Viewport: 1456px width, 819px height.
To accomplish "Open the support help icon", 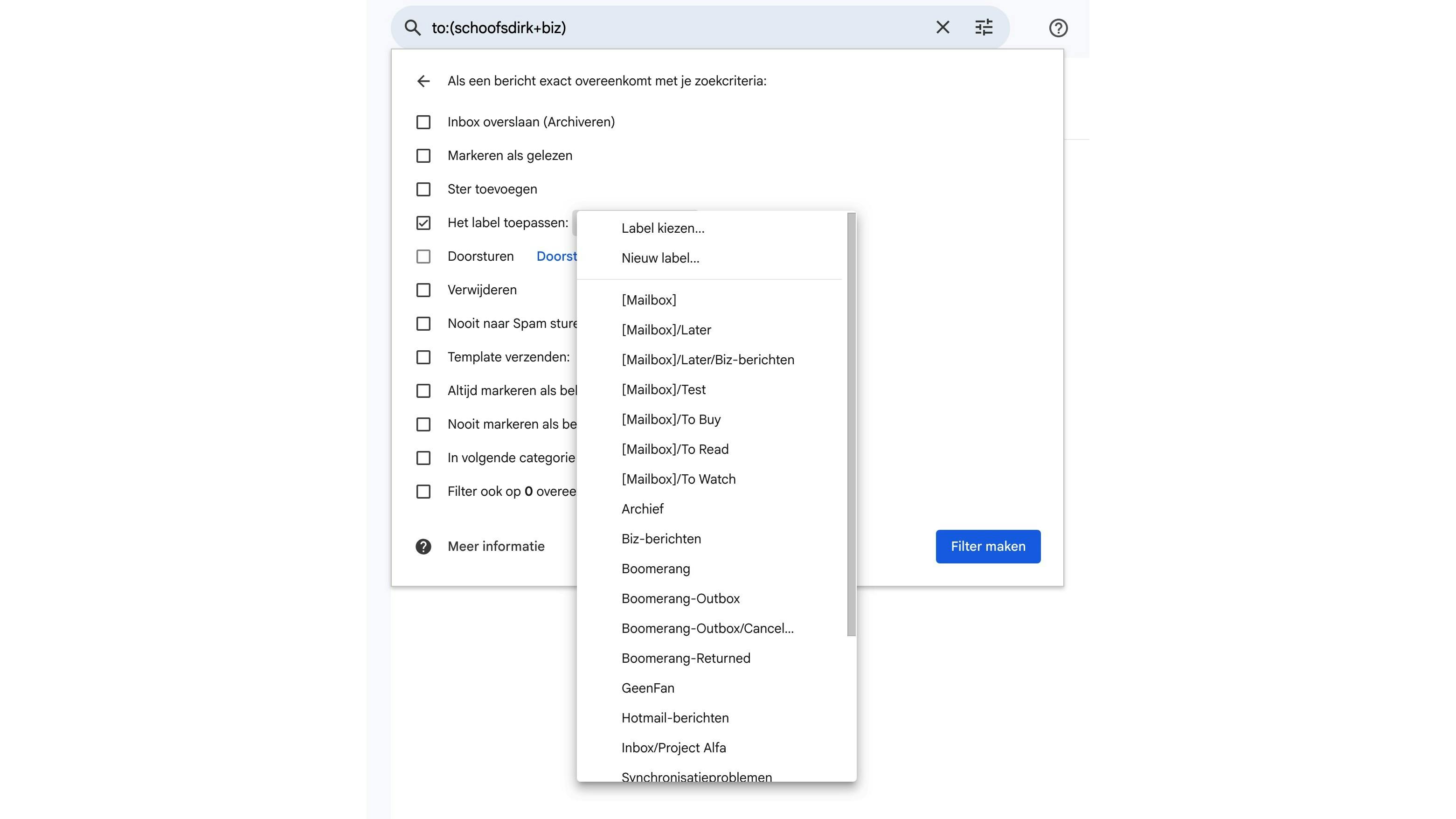I will (1058, 28).
